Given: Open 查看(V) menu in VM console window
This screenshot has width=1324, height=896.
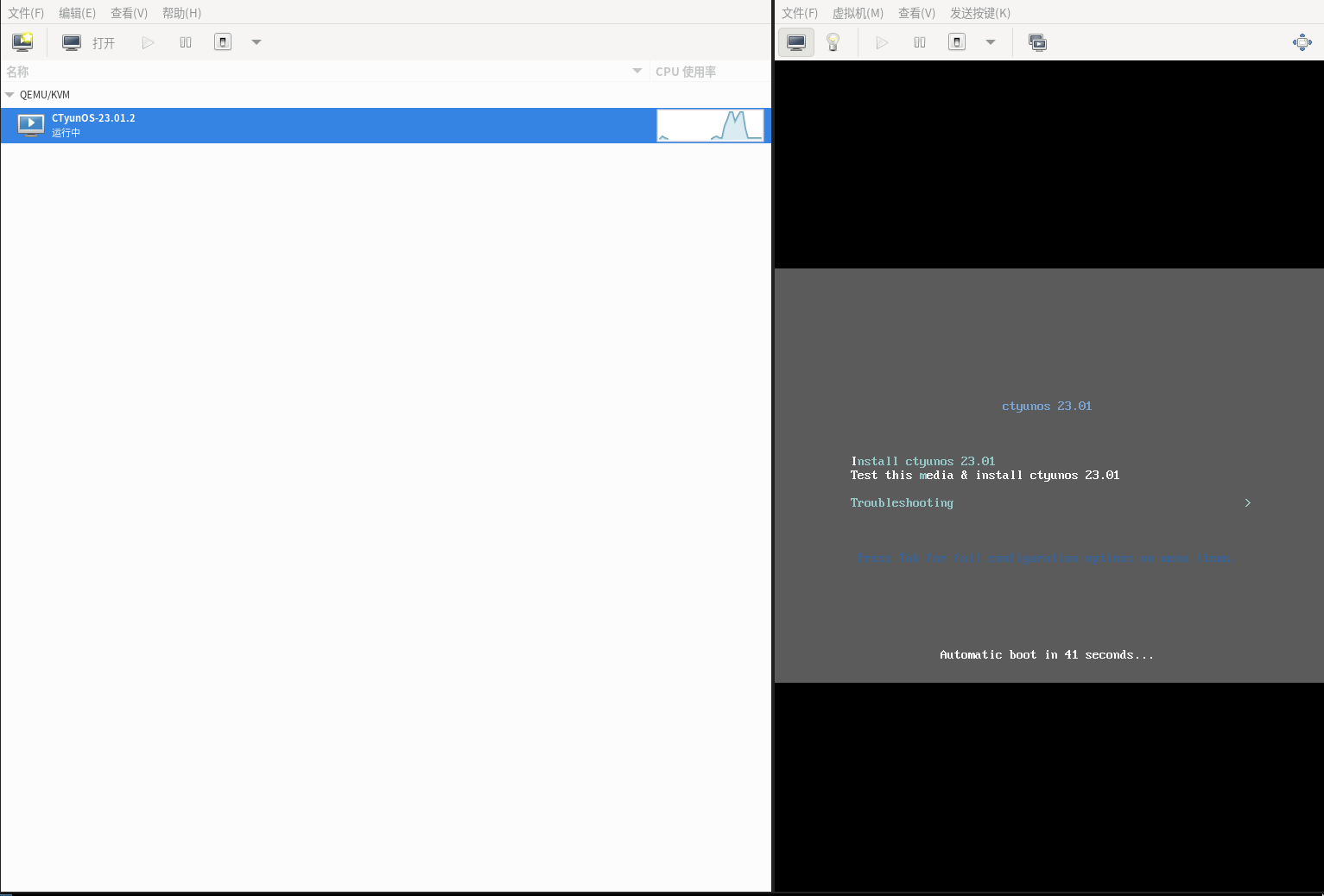Looking at the screenshot, I should pos(917,13).
